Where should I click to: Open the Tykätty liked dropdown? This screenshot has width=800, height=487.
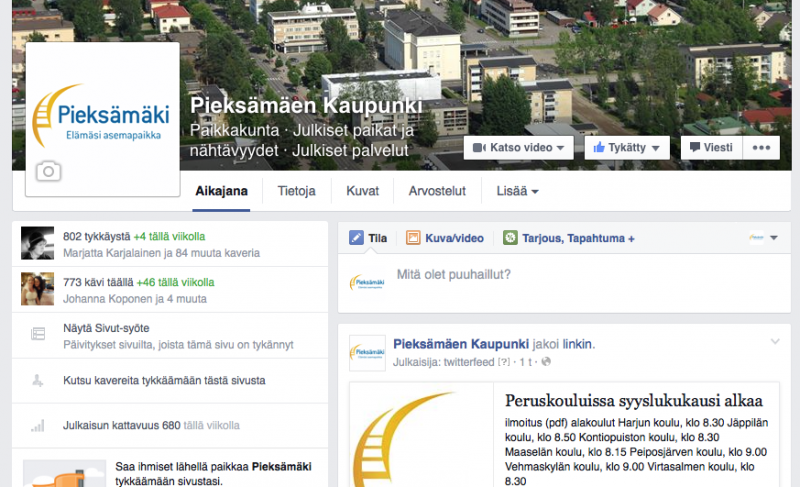(x=627, y=147)
